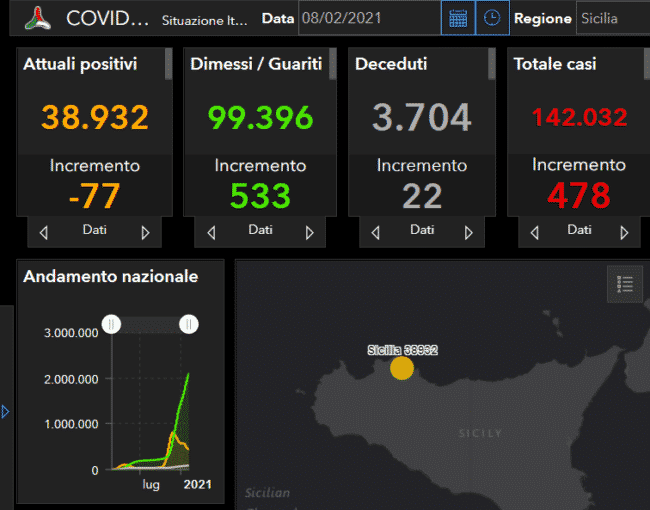Click the 2021 axis label on chart
650x510 pixels.
pos(197,484)
